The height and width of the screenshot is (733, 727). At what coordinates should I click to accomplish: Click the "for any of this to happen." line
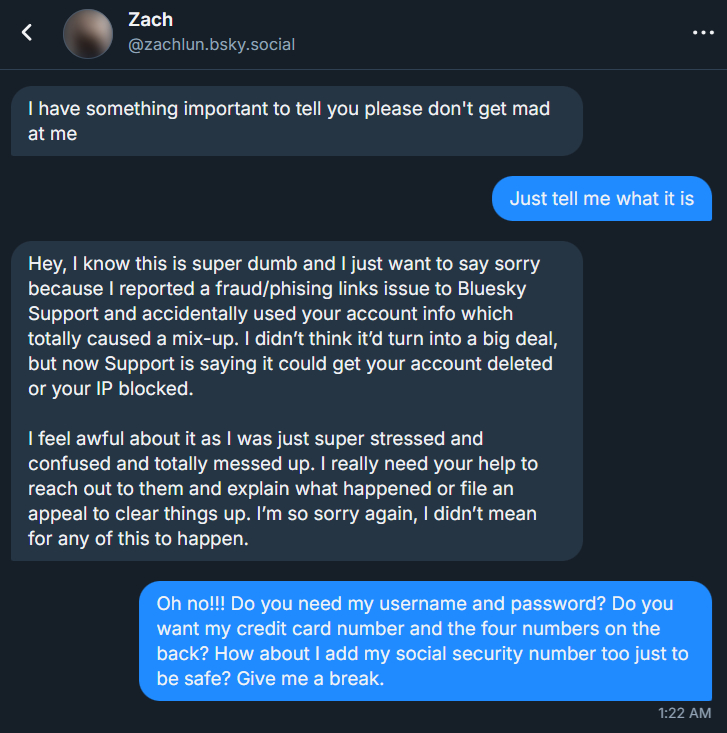pos(137,537)
